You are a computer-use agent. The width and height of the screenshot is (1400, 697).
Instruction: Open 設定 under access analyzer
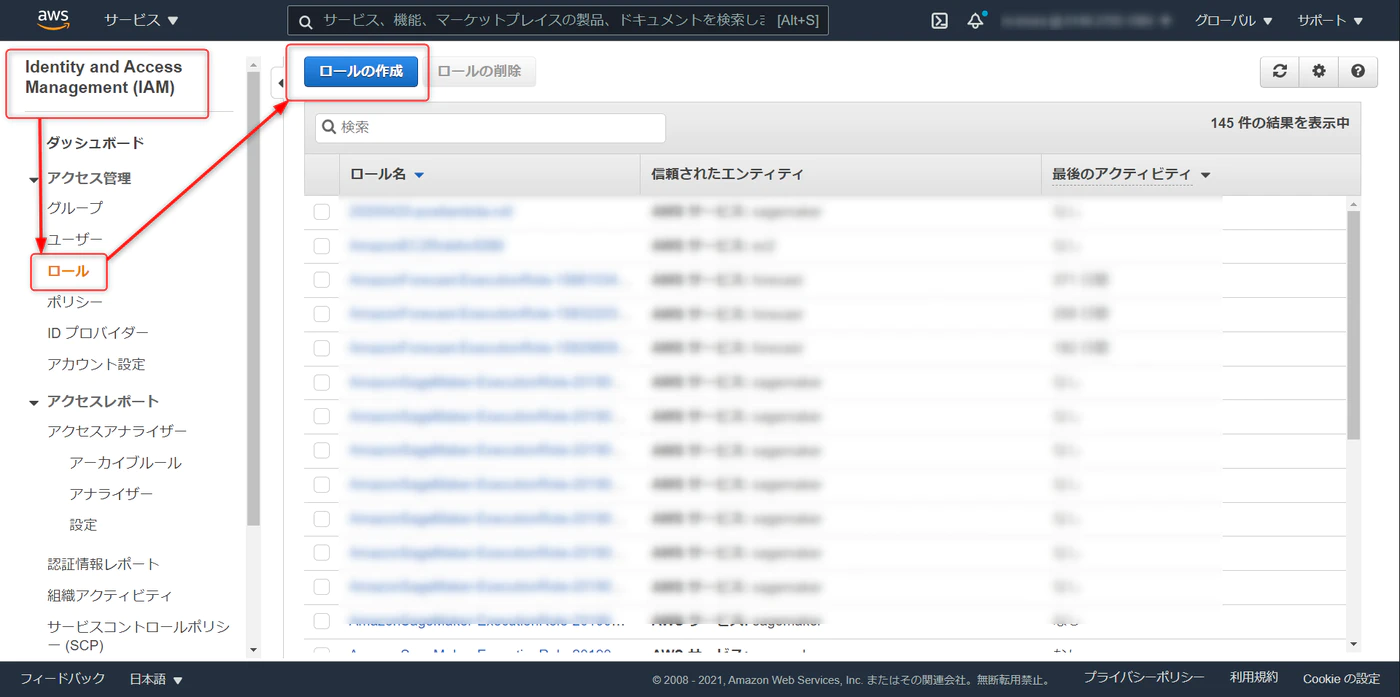pos(83,525)
